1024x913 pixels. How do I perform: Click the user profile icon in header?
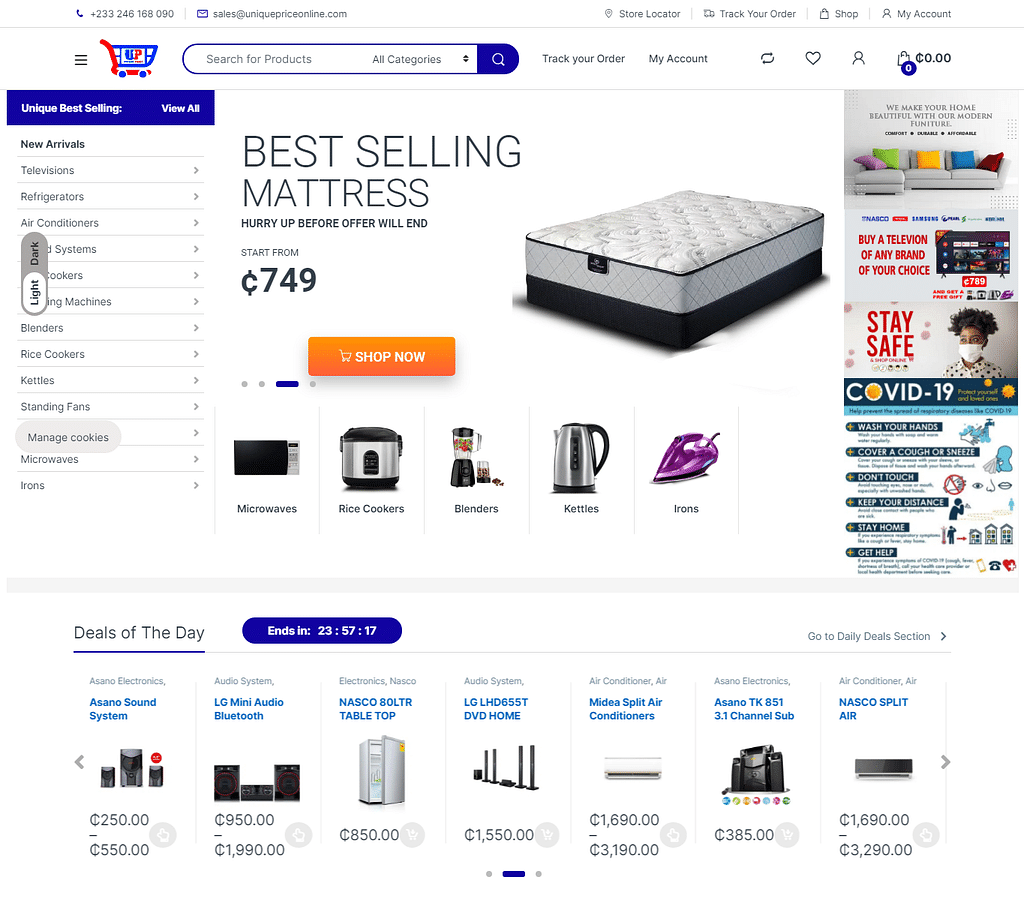click(x=858, y=58)
